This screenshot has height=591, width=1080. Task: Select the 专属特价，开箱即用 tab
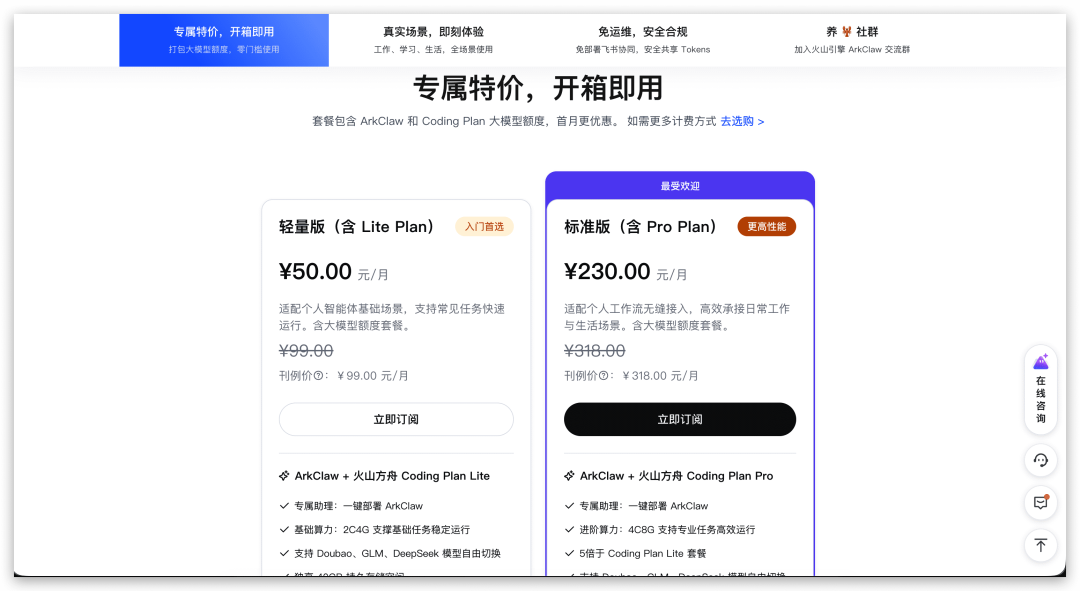pos(224,40)
